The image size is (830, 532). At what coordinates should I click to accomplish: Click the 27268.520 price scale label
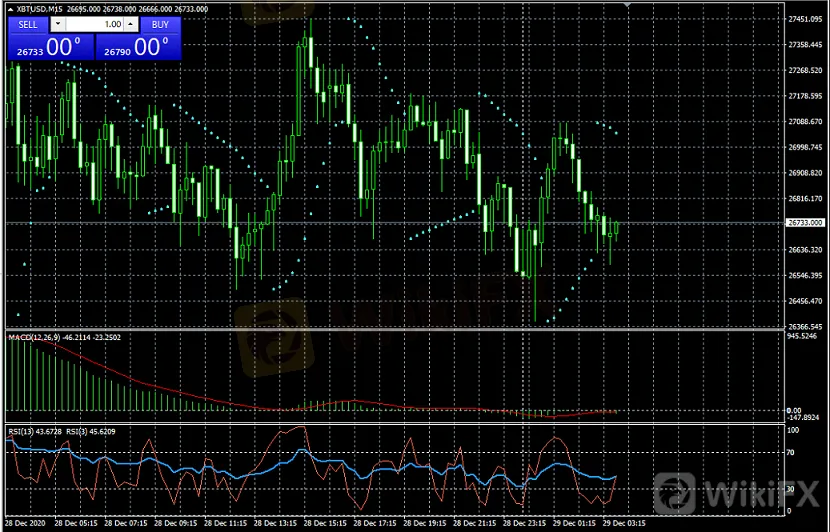[x=806, y=70]
